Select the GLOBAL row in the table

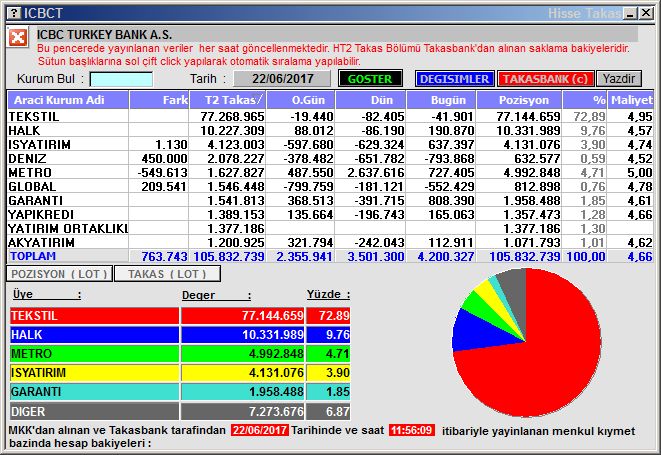[330, 186]
